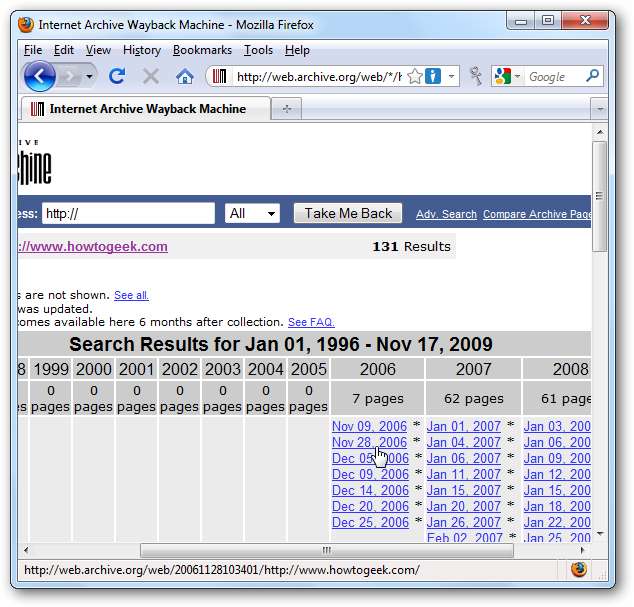Click the http:// address input field
This screenshot has width=634, height=607.
tap(128, 213)
